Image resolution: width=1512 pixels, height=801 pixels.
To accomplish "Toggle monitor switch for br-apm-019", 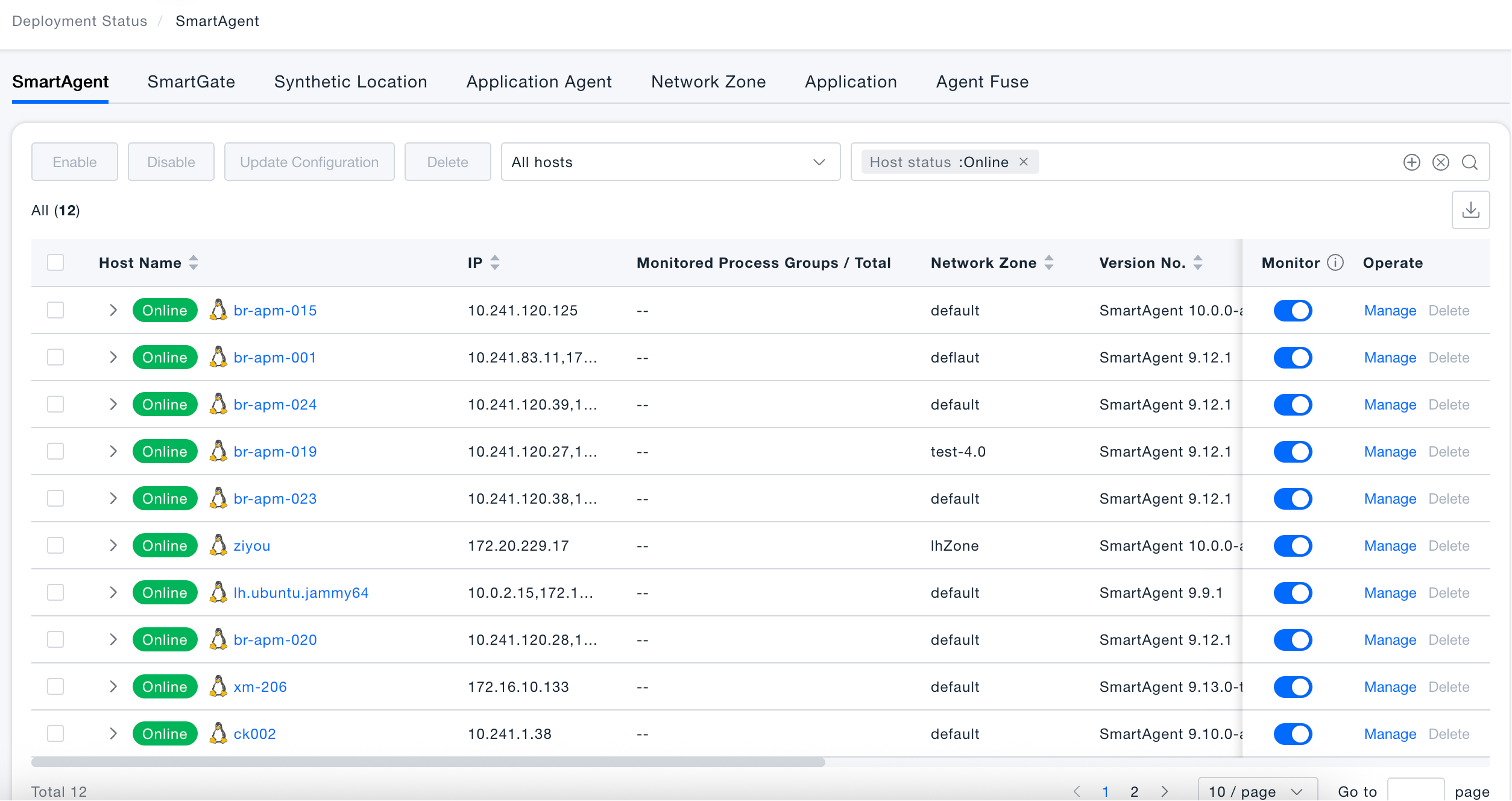I will [x=1293, y=451].
